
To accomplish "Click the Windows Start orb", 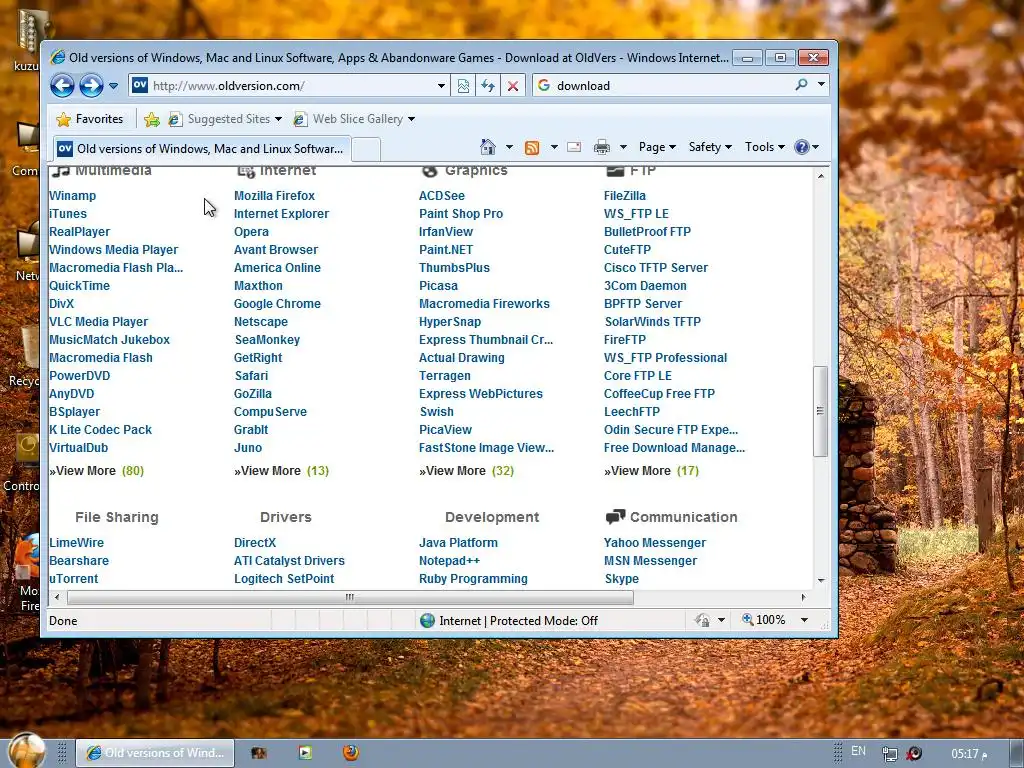I will click(x=27, y=750).
